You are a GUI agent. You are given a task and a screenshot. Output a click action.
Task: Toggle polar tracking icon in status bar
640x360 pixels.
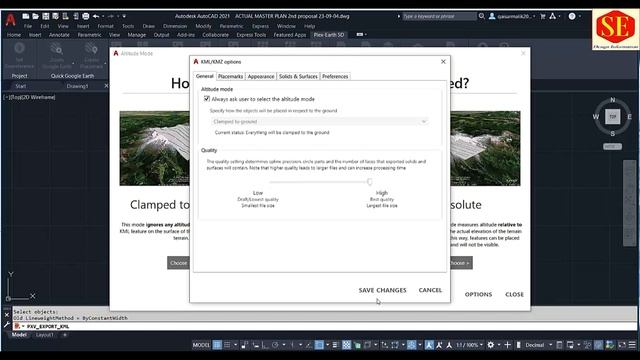pyautogui.click(x=276, y=345)
